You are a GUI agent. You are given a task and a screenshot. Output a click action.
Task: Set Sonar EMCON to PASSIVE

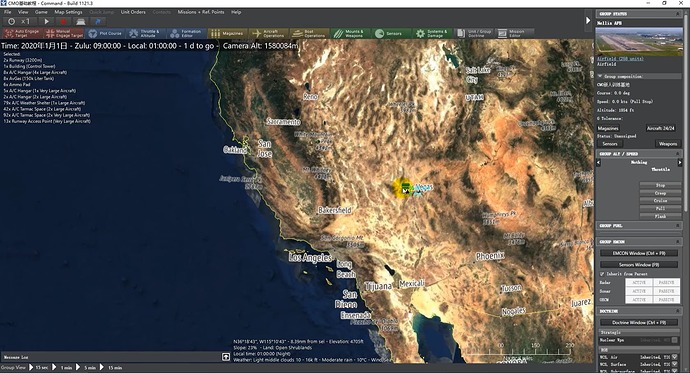click(666, 291)
